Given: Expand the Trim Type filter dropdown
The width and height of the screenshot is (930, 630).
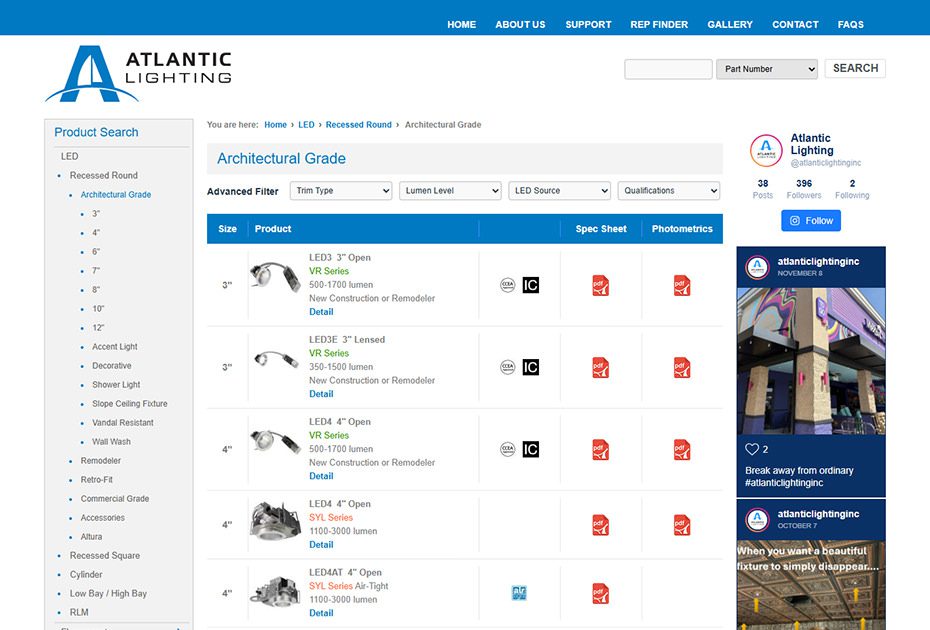Looking at the screenshot, I should point(341,191).
